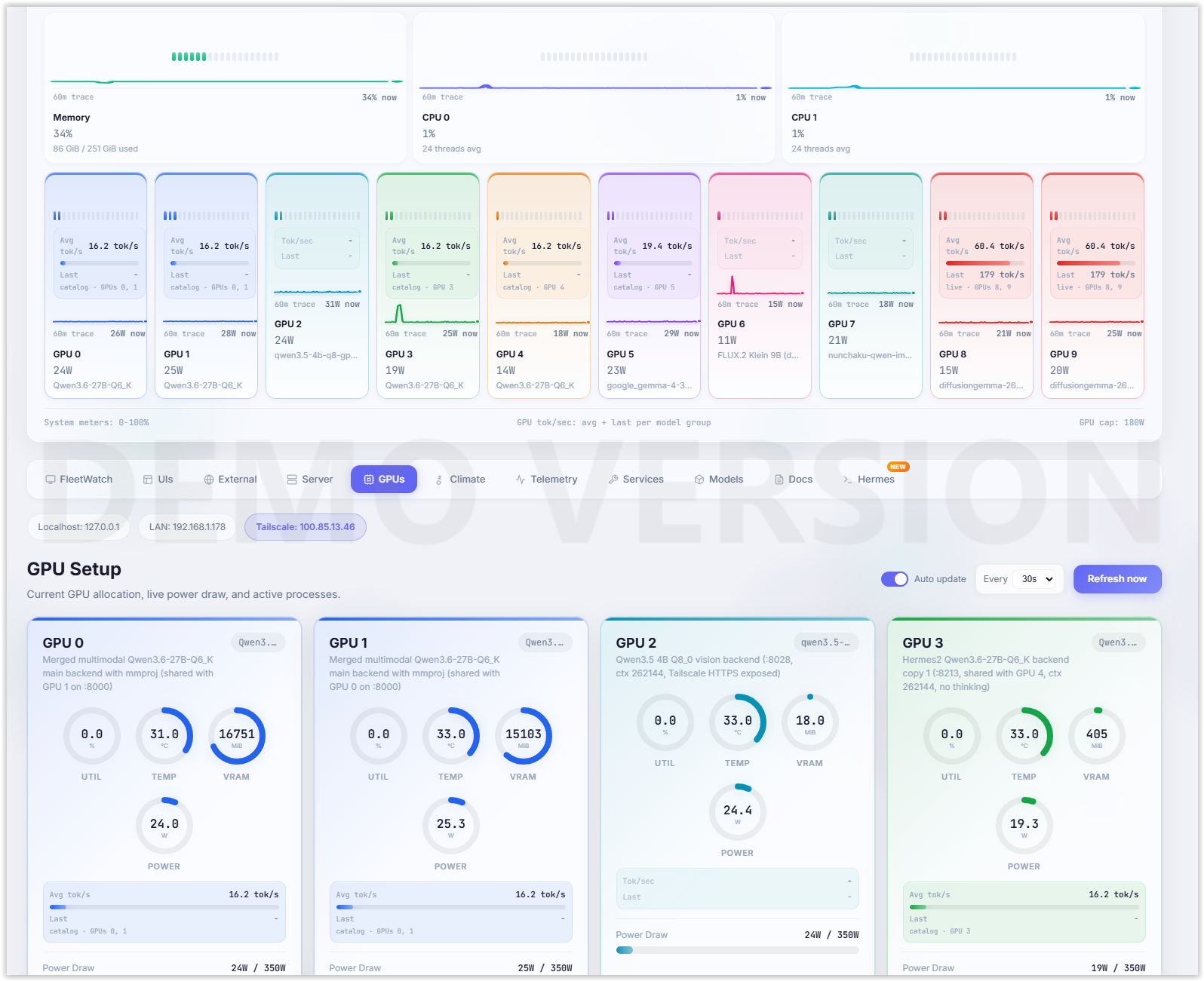Select the Tailscale: 100.85.13.46 address chip
The height and width of the screenshot is (981, 1204).
coord(306,527)
